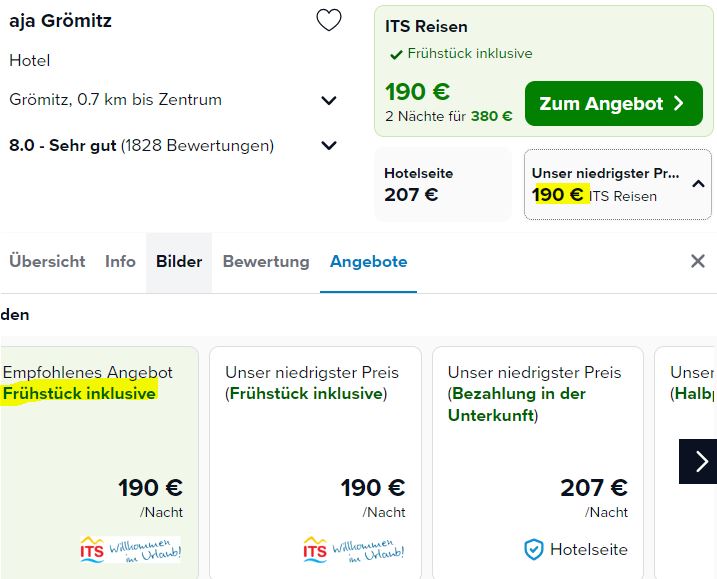Image resolution: width=717 pixels, height=579 pixels.
Task: Click the Hotelseite shield icon
Action: click(534, 549)
